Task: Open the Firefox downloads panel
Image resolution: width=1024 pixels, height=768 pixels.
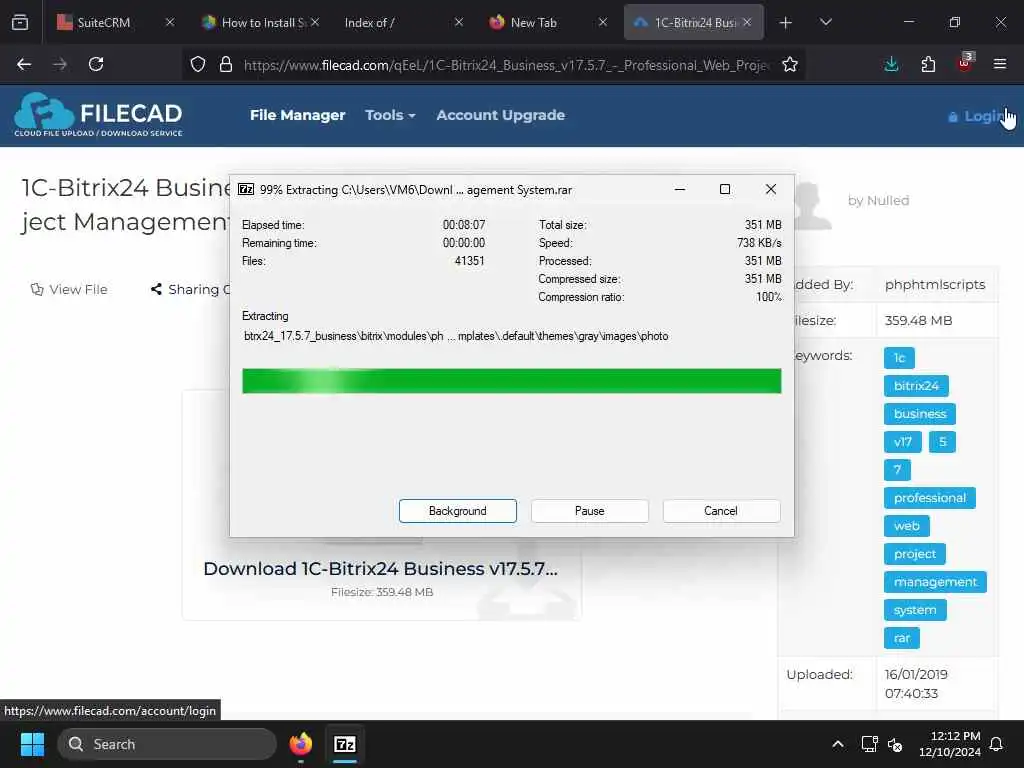Action: (x=891, y=64)
